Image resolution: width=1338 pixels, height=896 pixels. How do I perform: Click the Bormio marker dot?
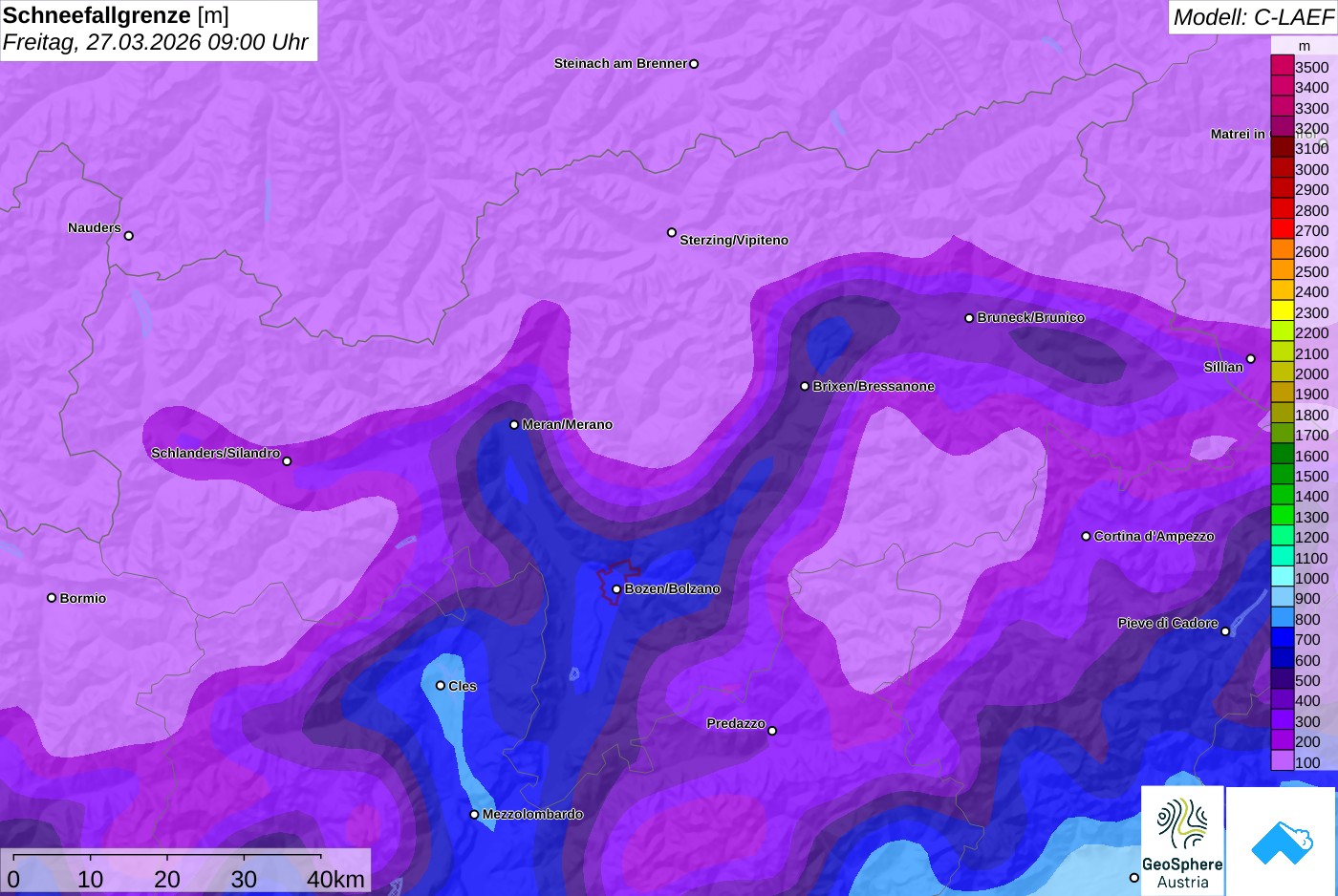(52, 598)
